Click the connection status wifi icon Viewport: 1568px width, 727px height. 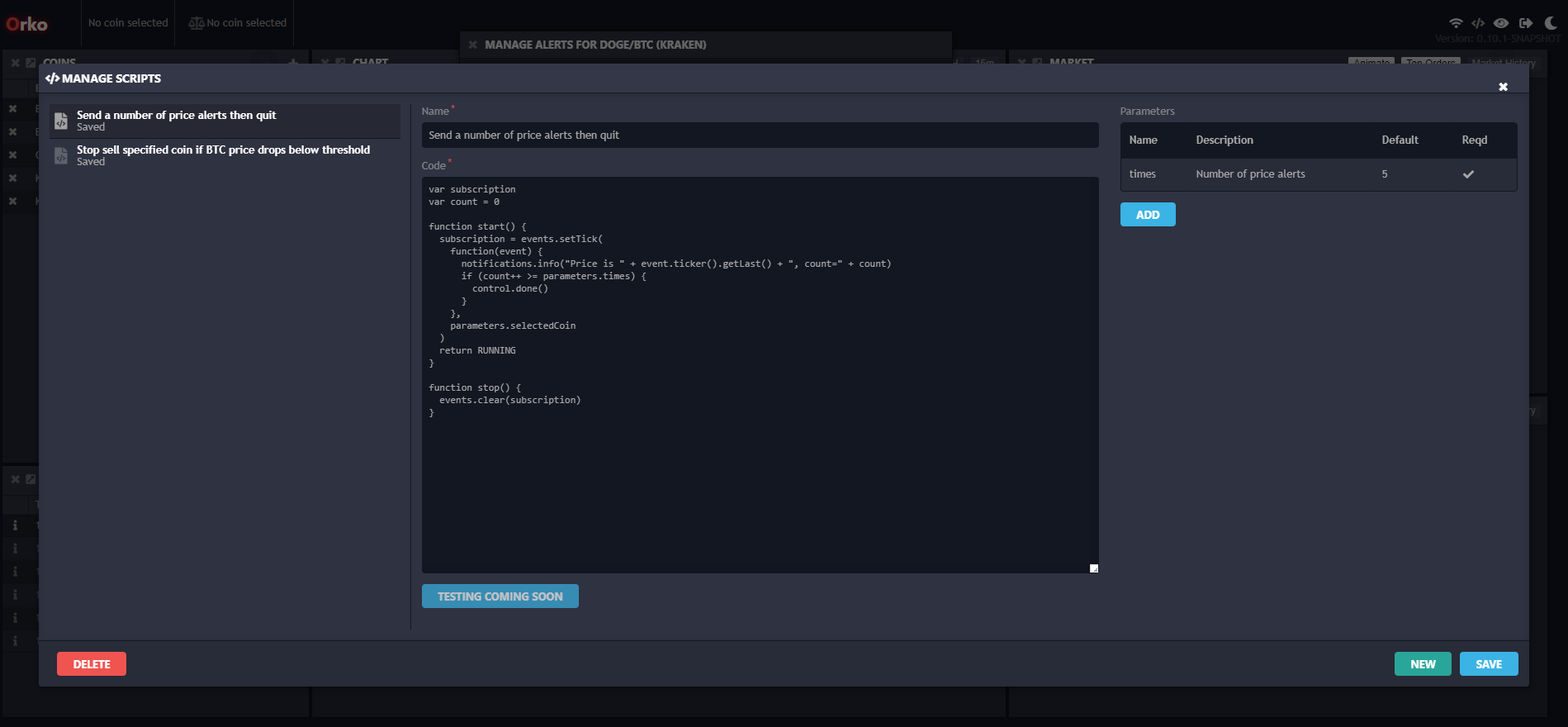[x=1456, y=23]
